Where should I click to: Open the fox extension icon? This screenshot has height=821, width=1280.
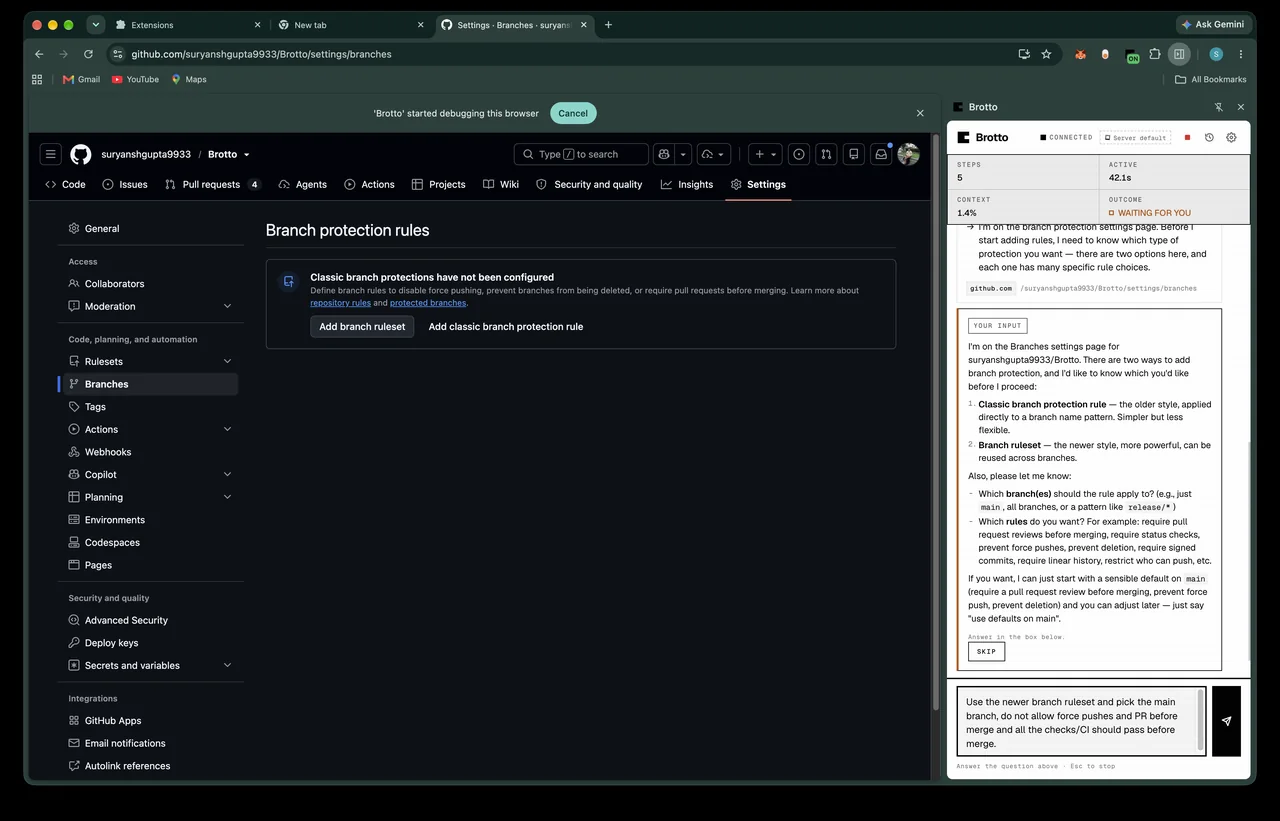pyautogui.click(x=1081, y=55)
